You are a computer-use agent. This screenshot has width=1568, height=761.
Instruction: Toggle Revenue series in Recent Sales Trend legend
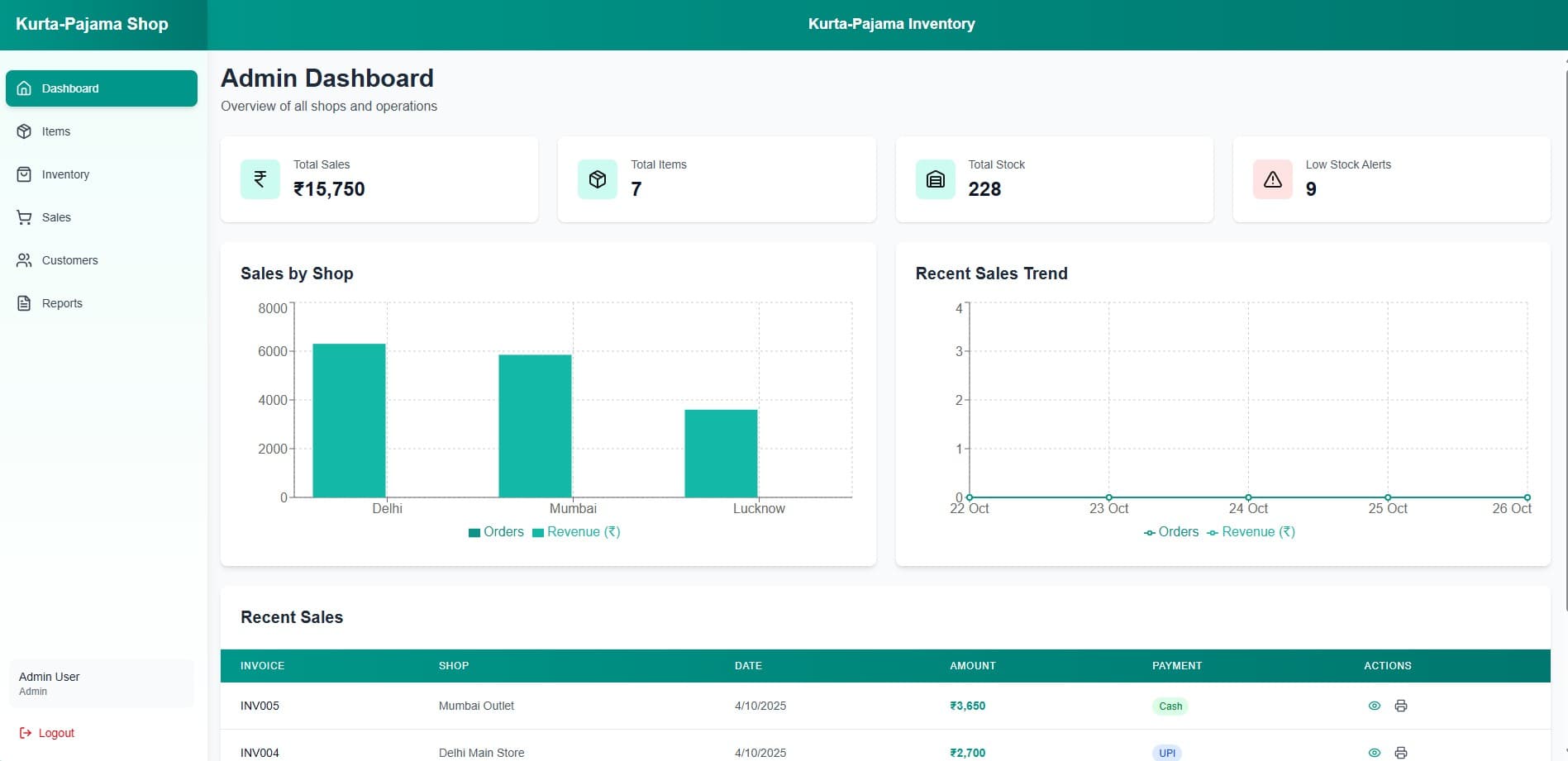1251,532
